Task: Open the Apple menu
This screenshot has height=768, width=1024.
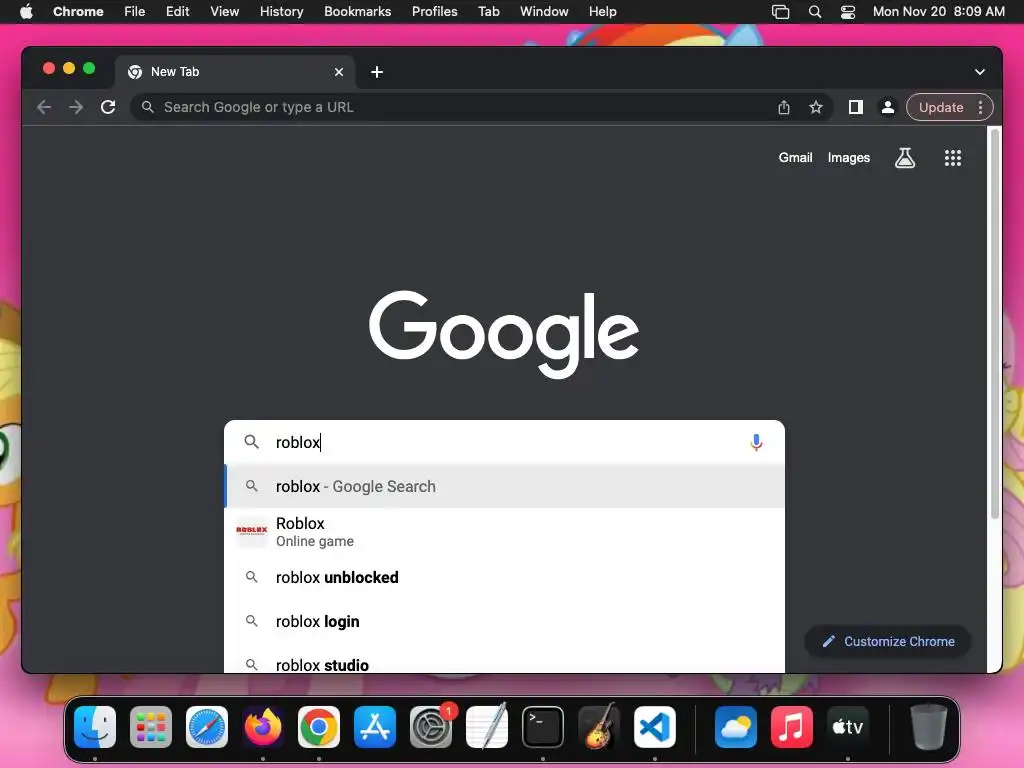Action: tap(26, 11)
